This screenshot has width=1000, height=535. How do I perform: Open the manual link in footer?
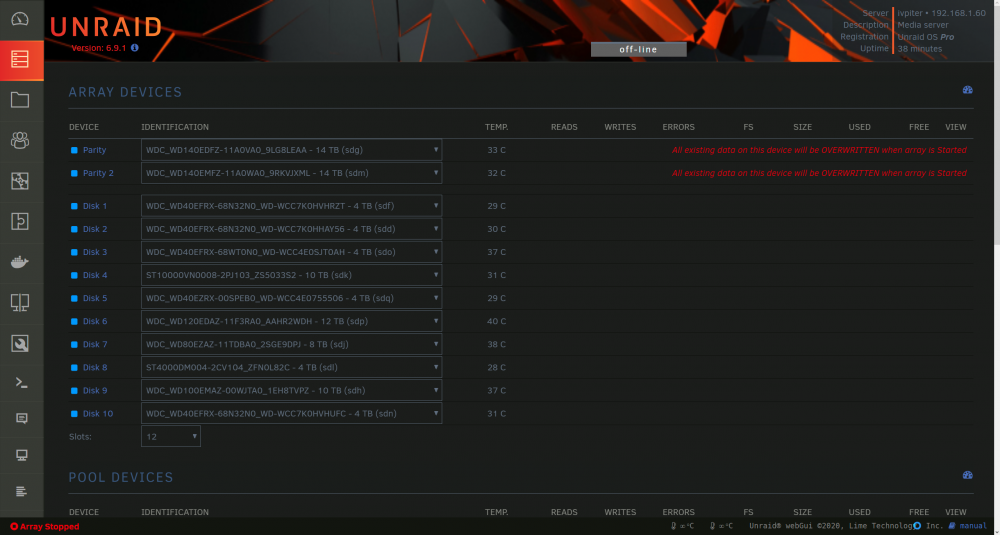973,526
